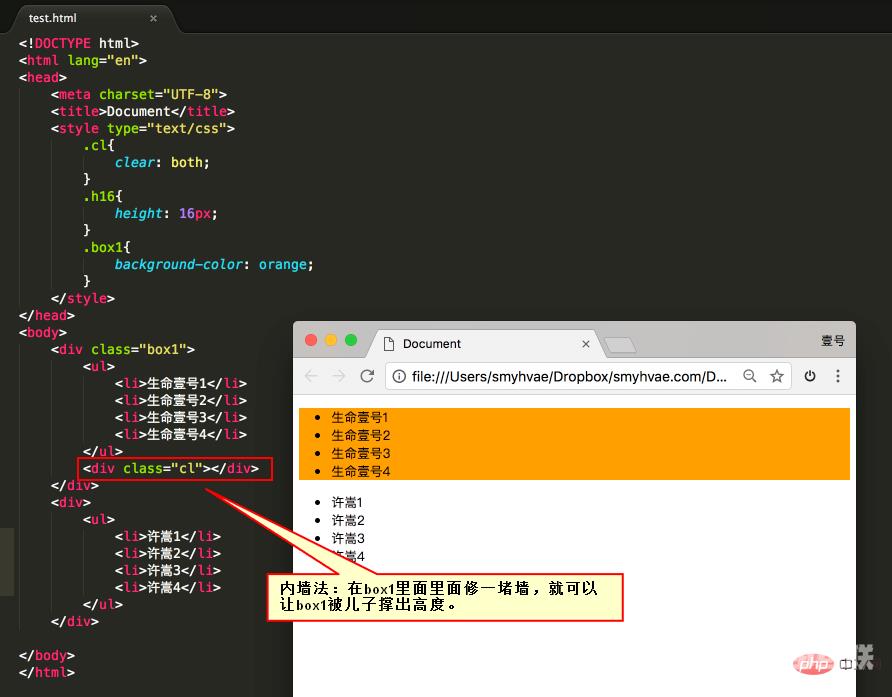Close the test.html editor tab
892x697 pixels.
(x=153, y=18)
